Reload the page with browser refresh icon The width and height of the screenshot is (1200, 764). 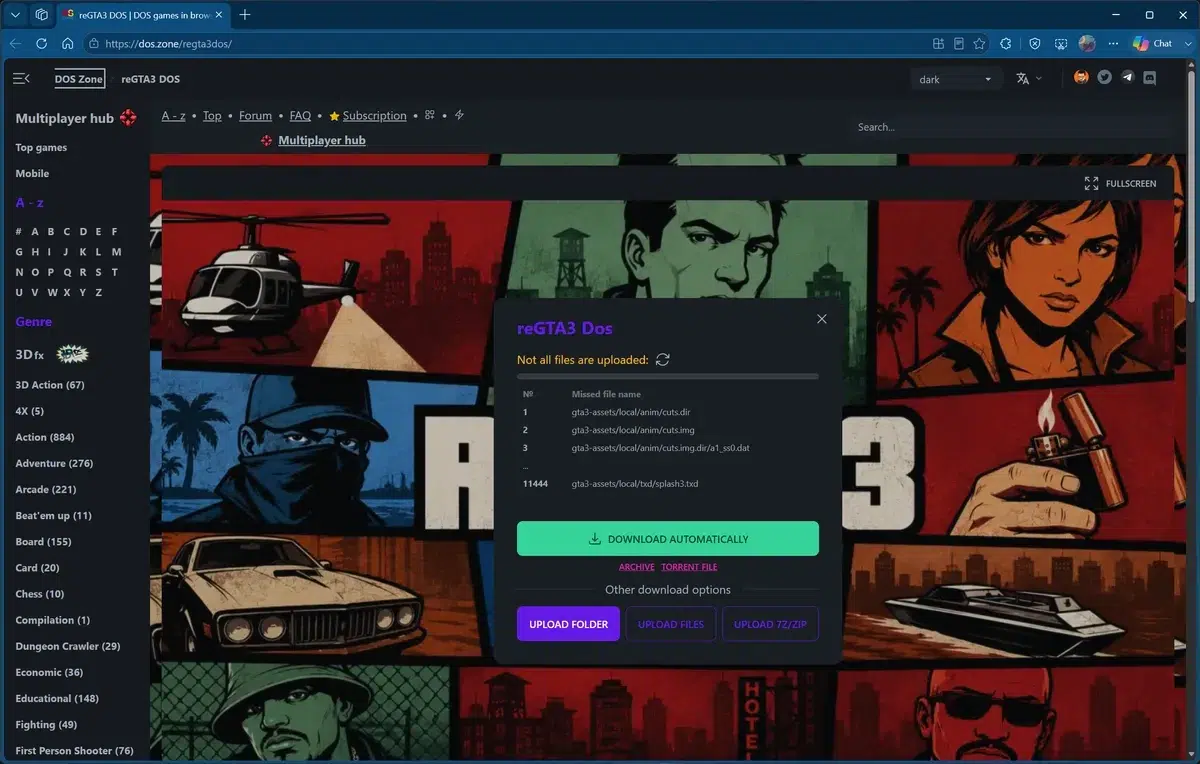pyautogui.click(x=41, y=43)
